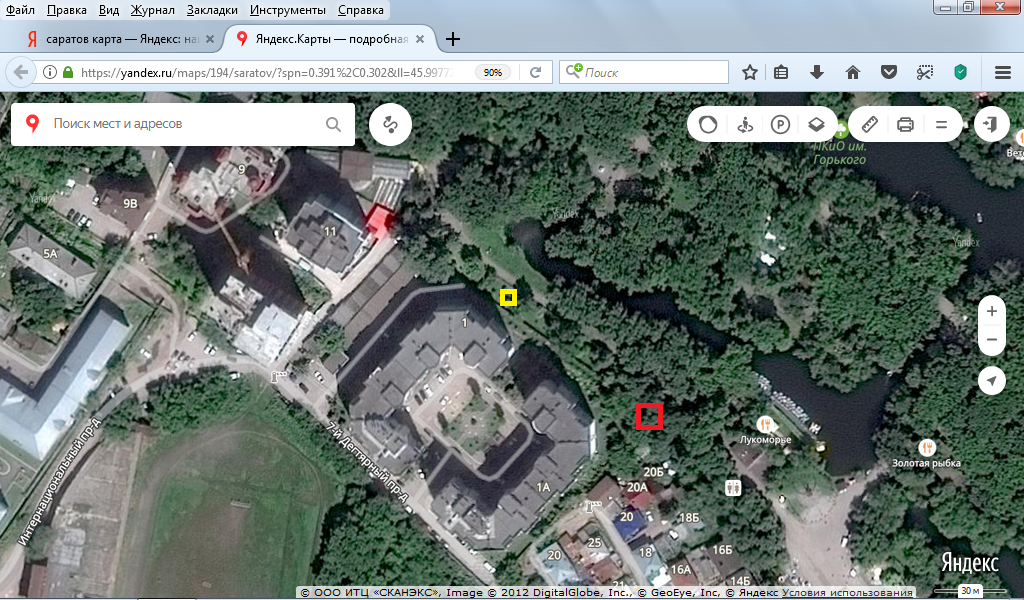The height and width of the screenshot is (600, 1024).
Task: Click the Золотая рыбка restaurant marker
Action: pos(927,448)
